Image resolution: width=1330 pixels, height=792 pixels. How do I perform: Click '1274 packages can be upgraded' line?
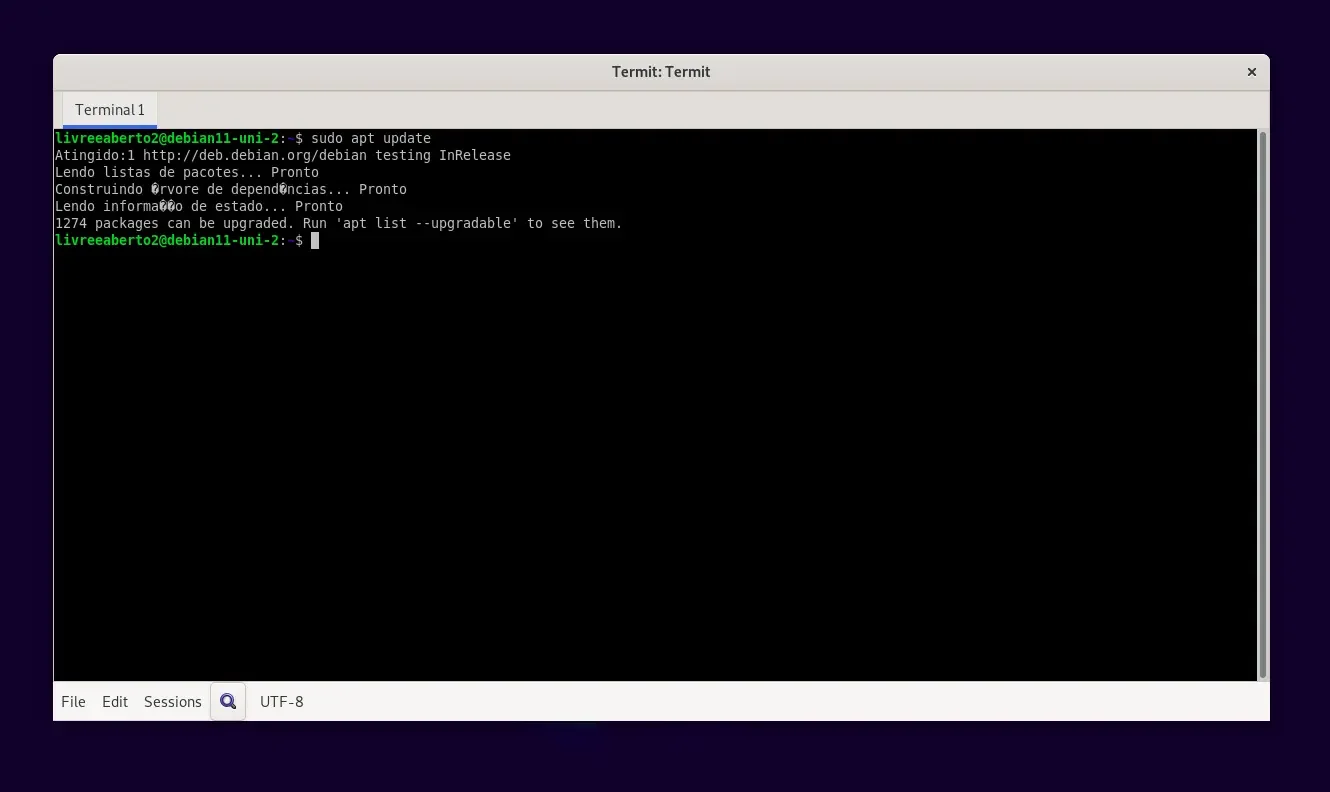pyautogui.click(x=339, y=223)
